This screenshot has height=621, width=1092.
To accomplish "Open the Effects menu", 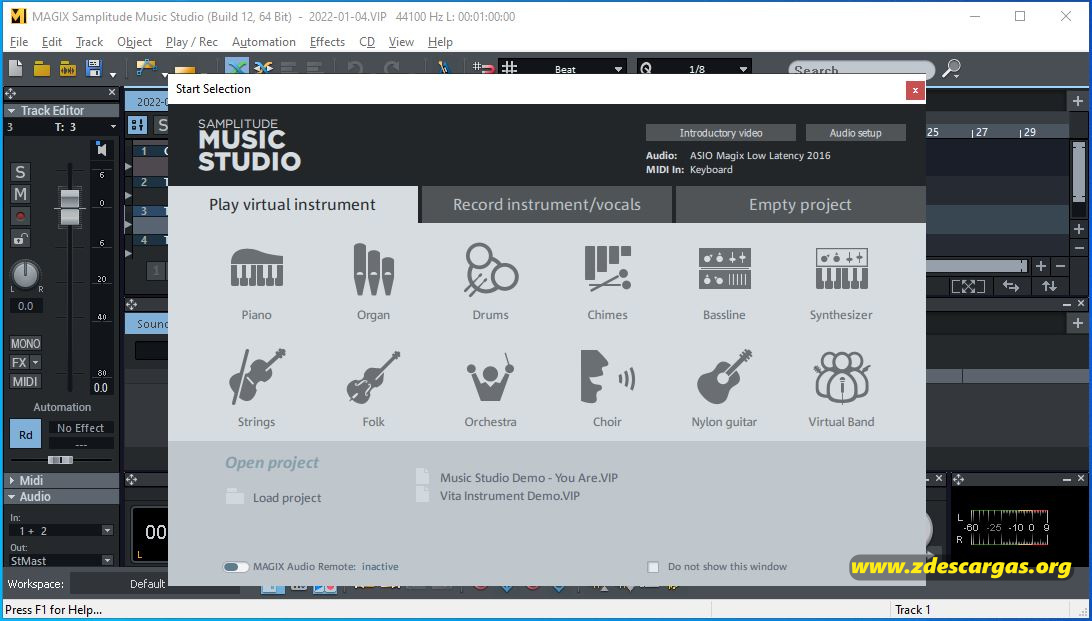I will click(327, 42).
